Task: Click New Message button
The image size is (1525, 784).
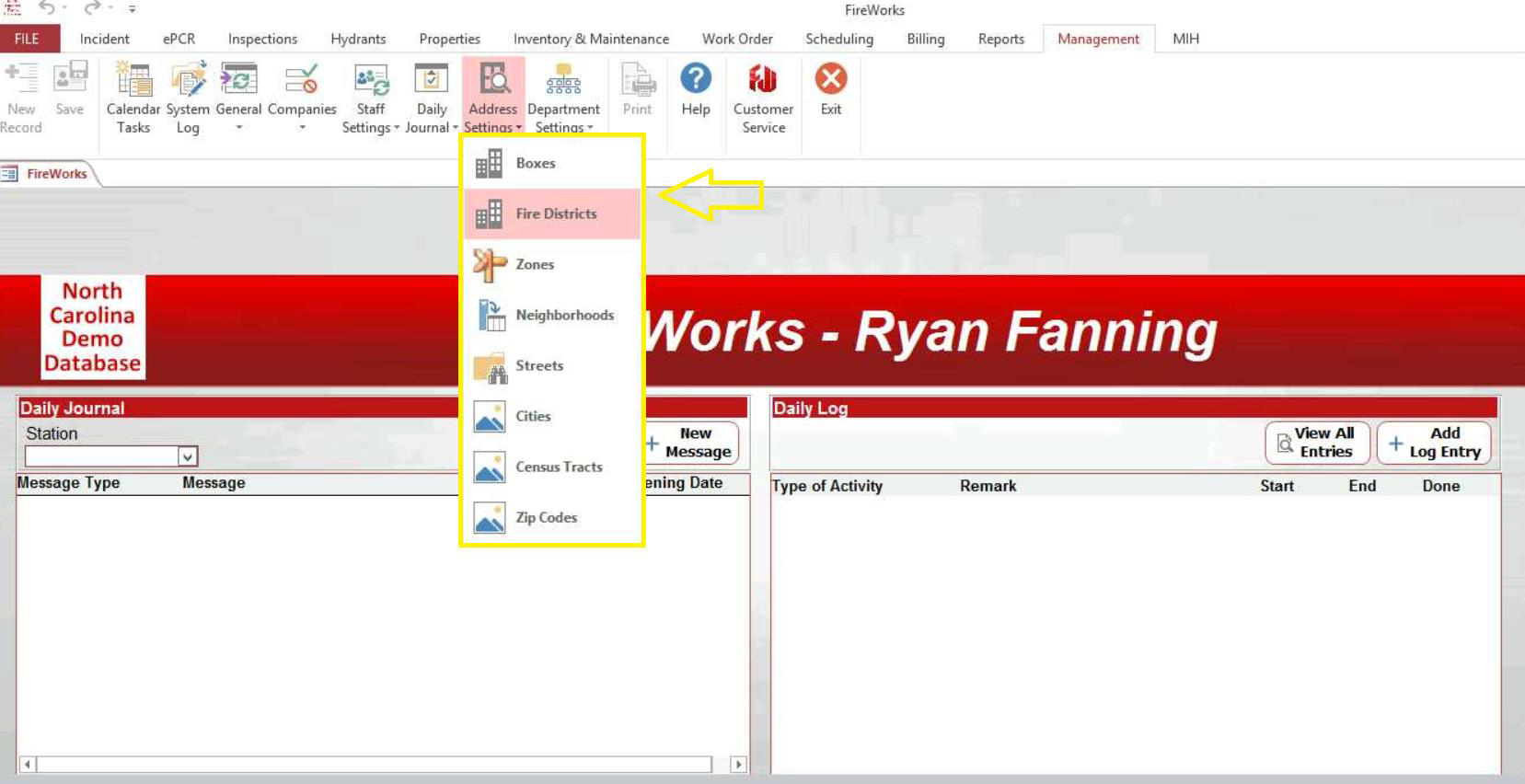Action: pyautogui.click(x=691, y=443)
